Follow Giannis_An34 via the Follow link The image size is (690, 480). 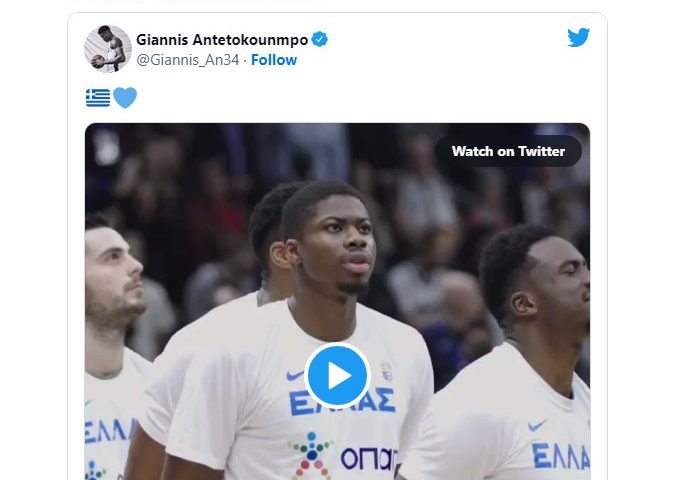274,60
